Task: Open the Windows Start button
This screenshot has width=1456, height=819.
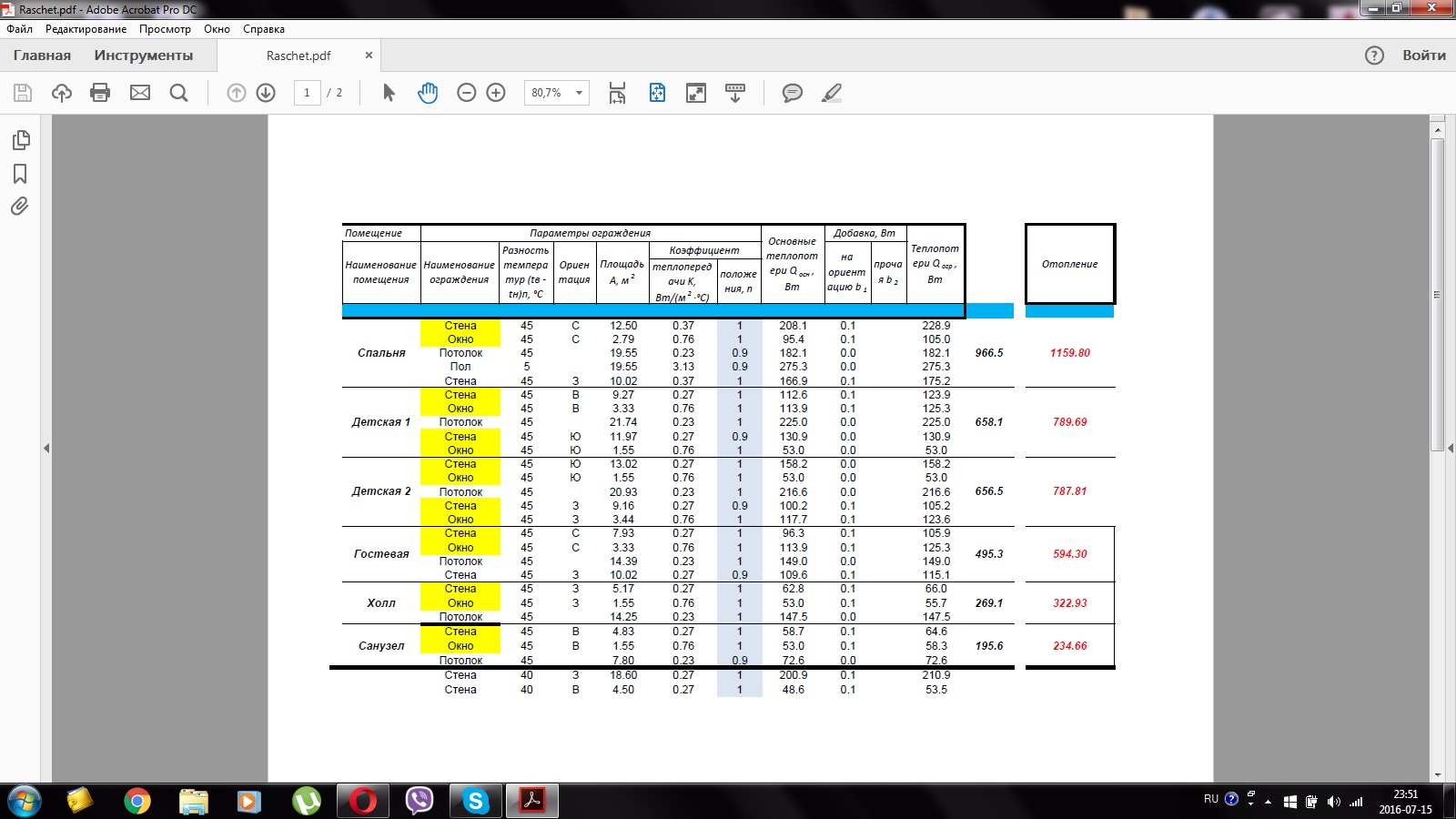Action: pyautogui.click(x=25, y=802)
